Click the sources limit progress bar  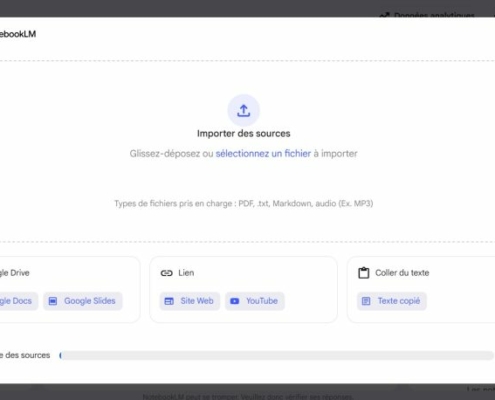(277, 355)
